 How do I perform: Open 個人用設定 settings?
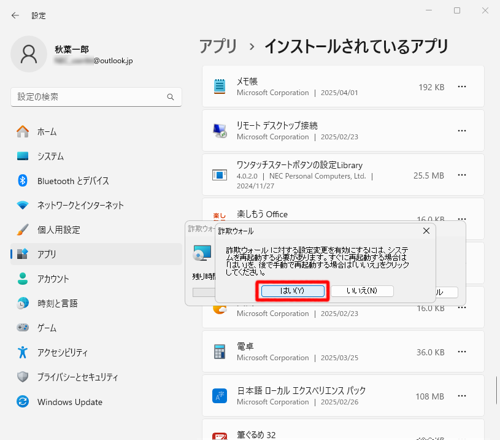tap(96, 230)
